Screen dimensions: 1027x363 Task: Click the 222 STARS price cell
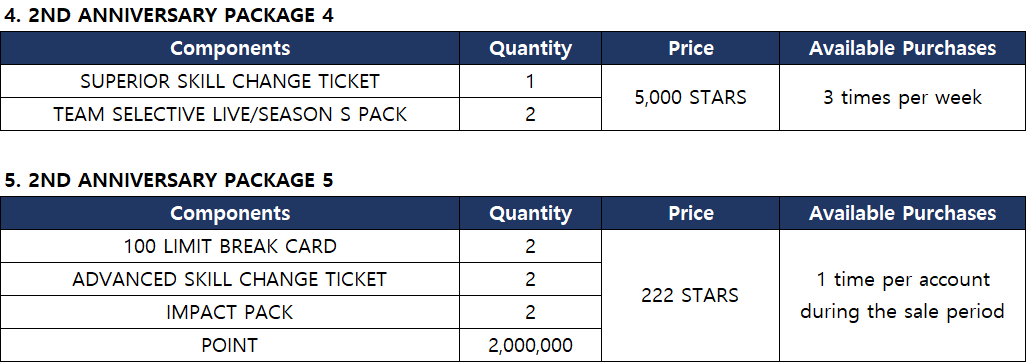pyautogui.click(x=690, y=296)
